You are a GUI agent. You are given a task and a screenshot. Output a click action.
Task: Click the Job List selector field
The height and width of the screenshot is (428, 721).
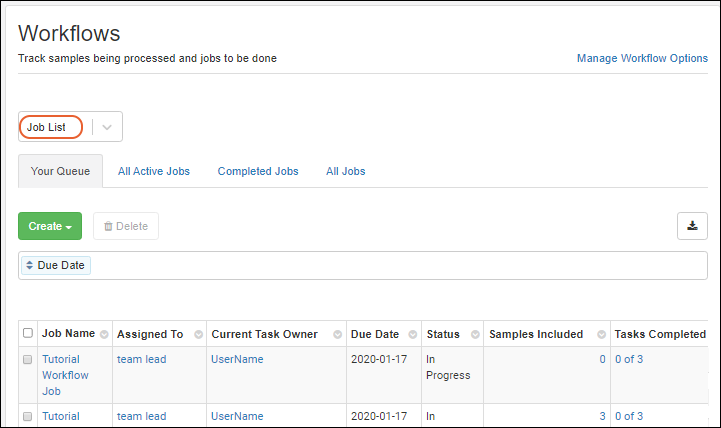(50, 127)
